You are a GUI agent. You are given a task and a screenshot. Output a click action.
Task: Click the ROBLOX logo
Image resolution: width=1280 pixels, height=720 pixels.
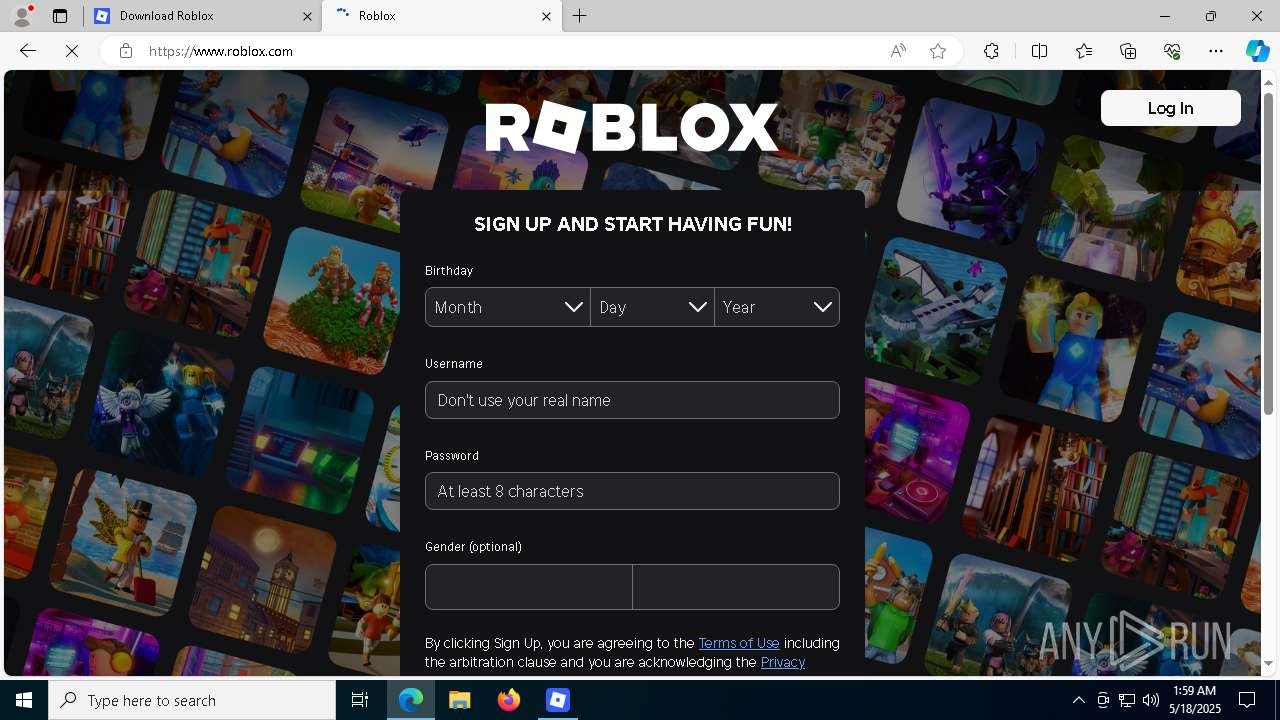(632, 127)
